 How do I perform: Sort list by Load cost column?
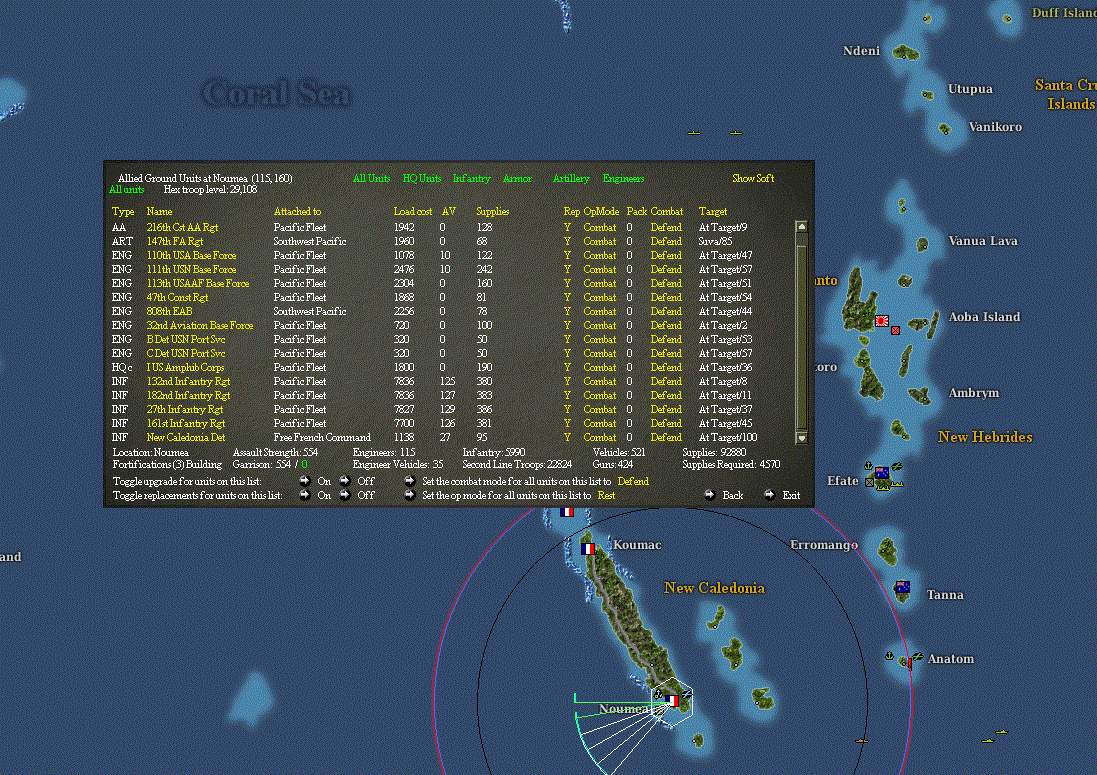(x=413, y=211)
